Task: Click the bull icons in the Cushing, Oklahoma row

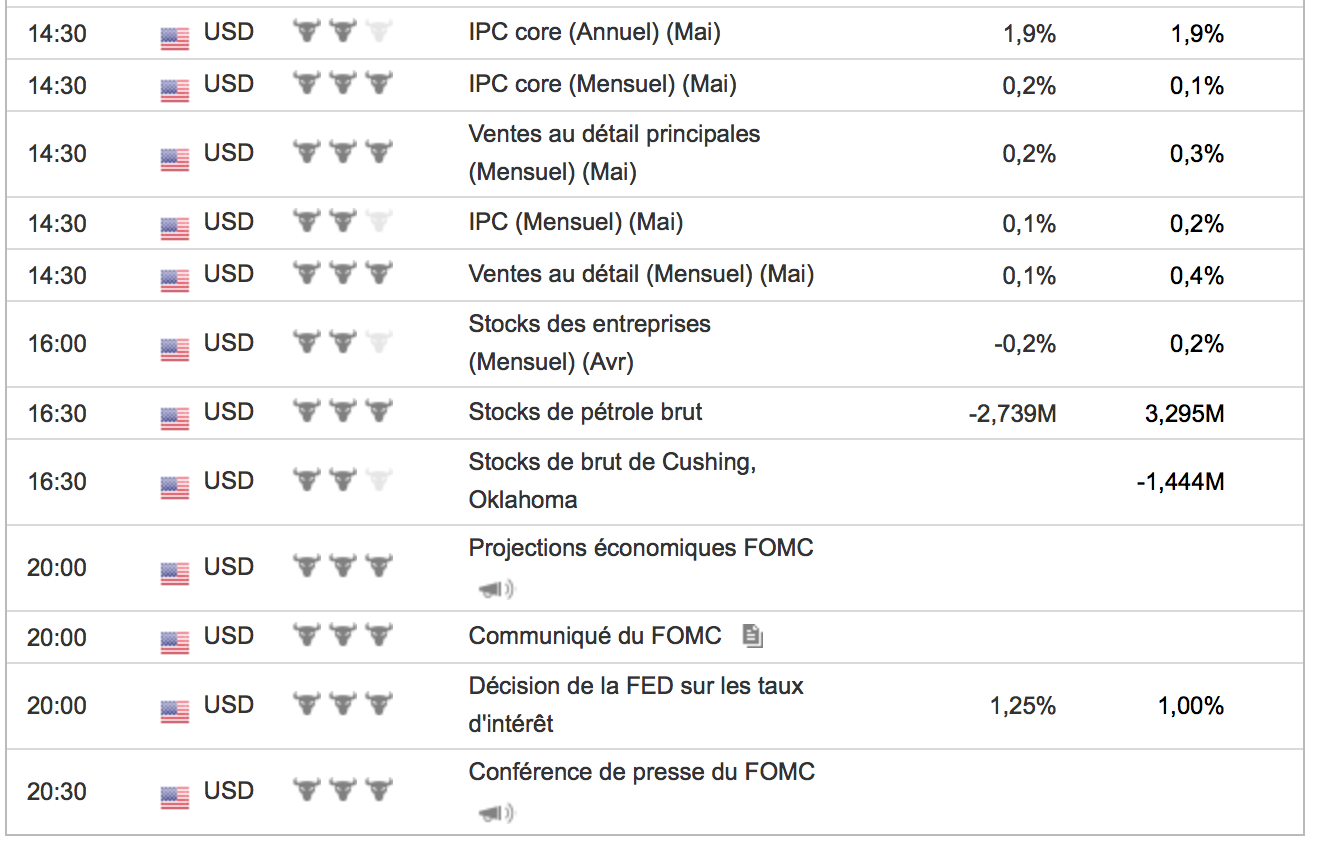Action: (342, 480)
